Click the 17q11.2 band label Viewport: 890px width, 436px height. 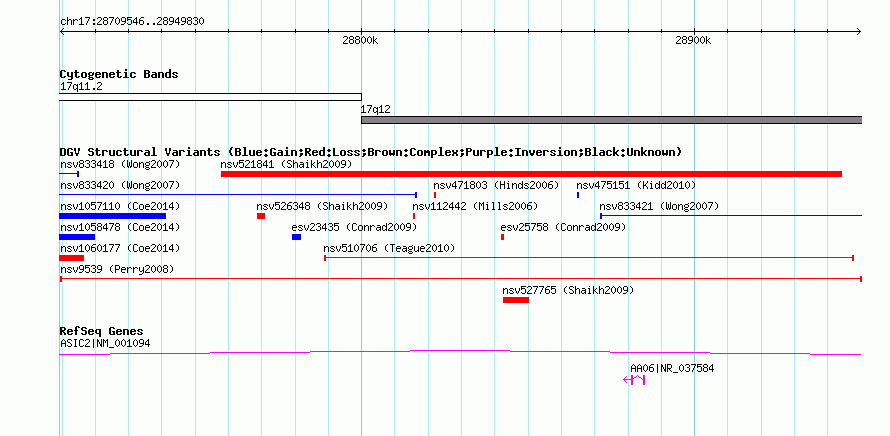pos(81,86)
